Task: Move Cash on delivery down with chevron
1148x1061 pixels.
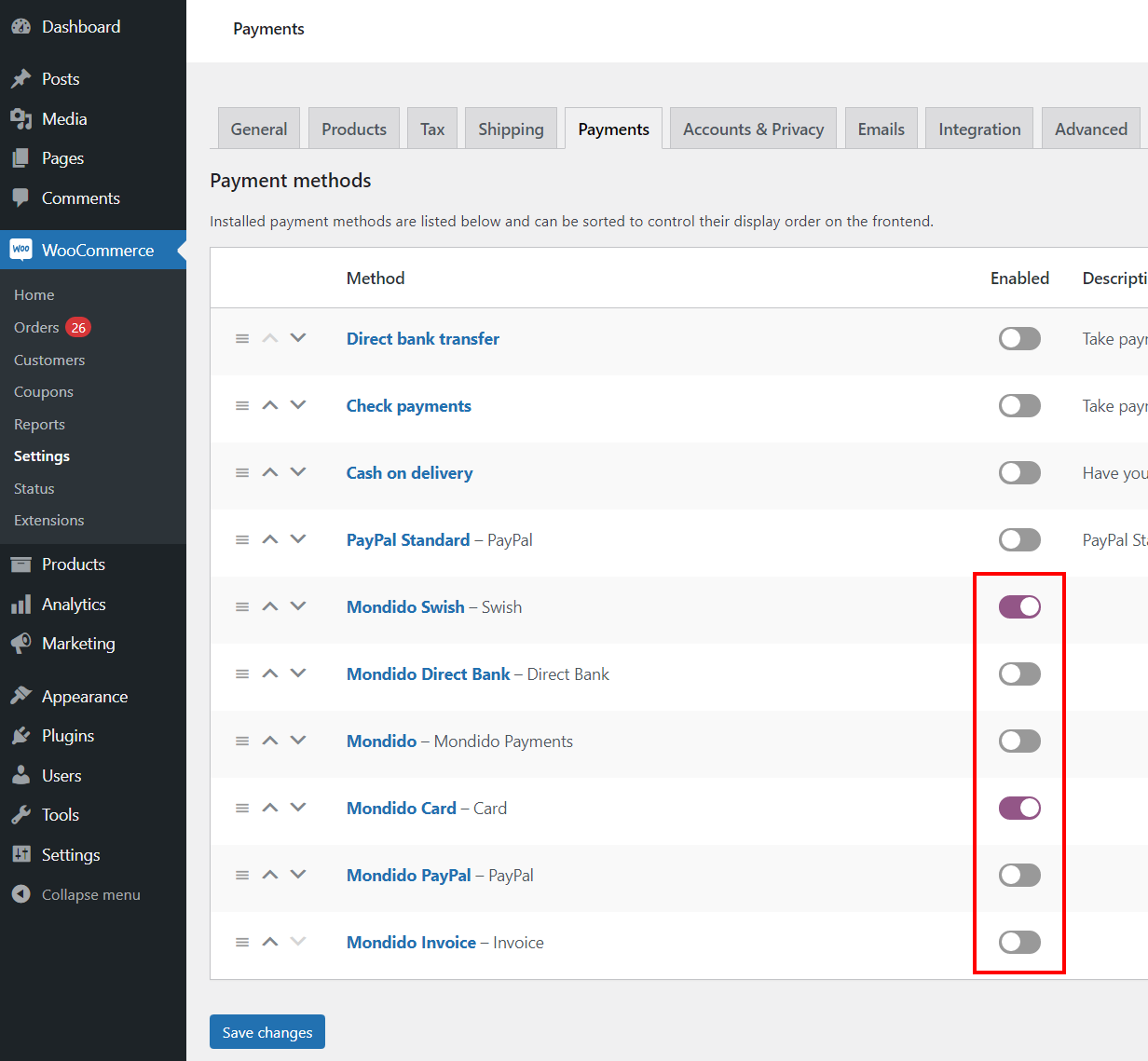Action: click(298, 472)
